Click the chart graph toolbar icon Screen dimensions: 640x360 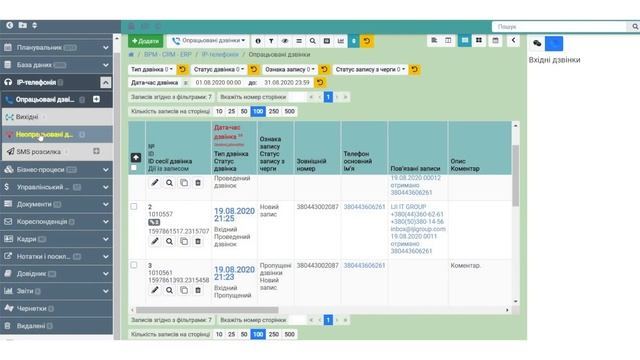(340, 41)
